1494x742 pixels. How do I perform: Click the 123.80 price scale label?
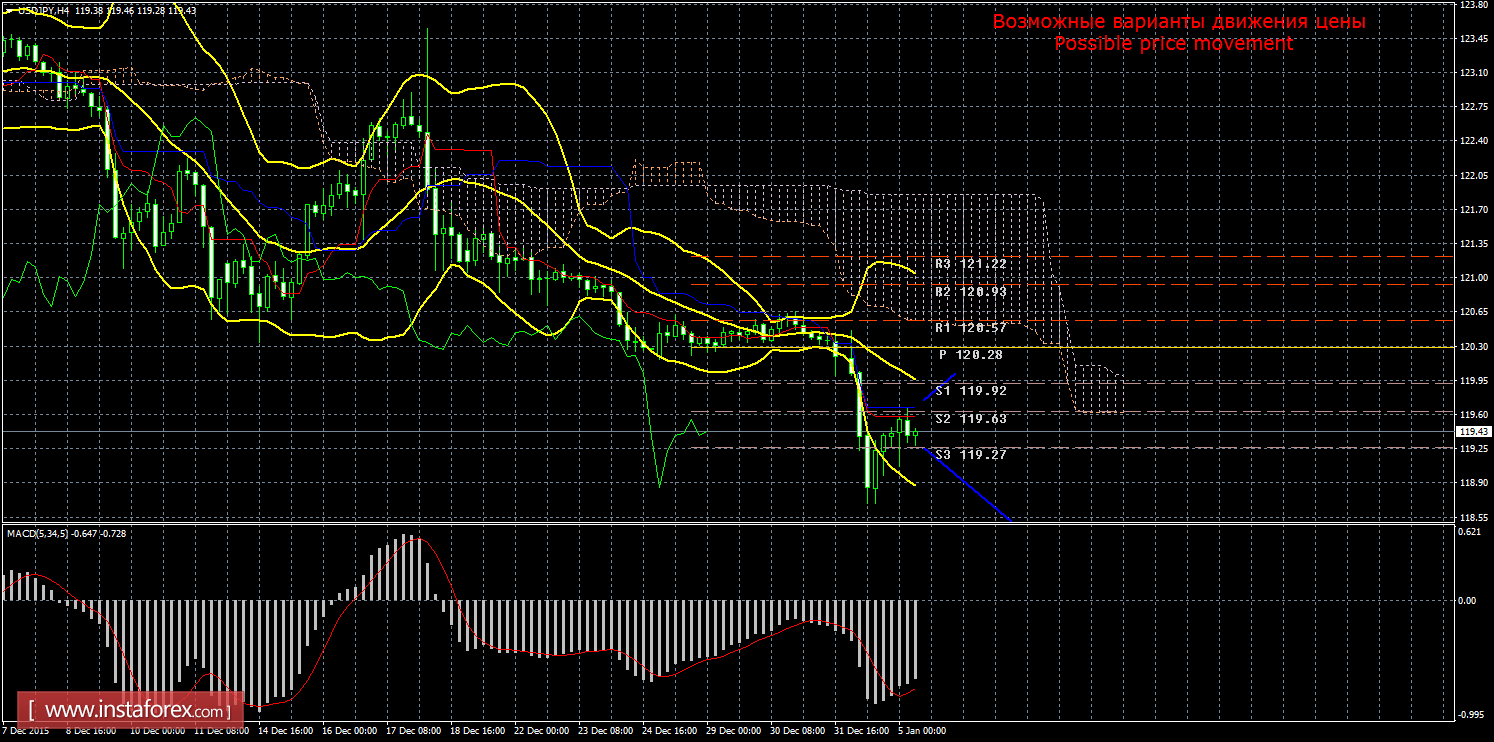[x=1471, y=5]
